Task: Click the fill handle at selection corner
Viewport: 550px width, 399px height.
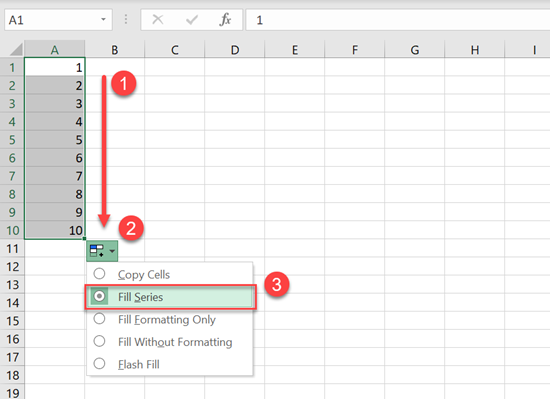Action: point(85,239)
